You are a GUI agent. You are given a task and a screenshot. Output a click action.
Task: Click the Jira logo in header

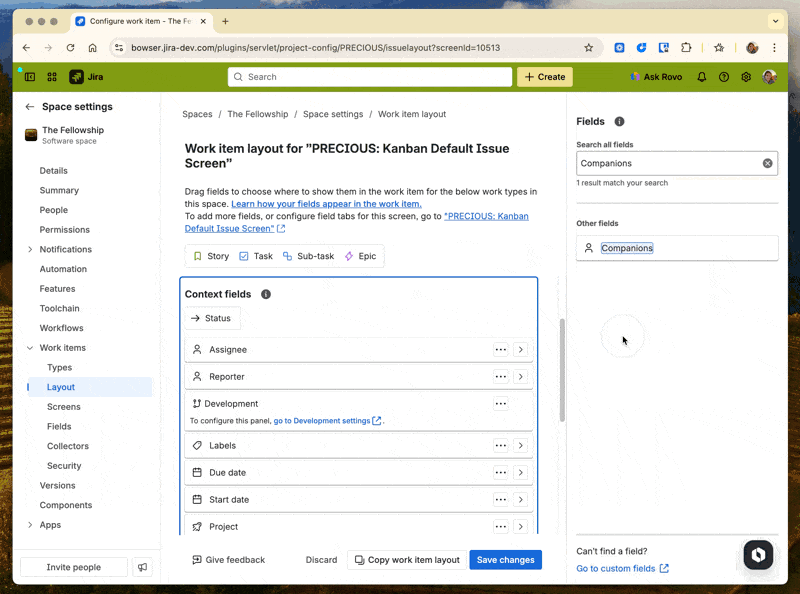pyautogui.click(x=86, y=77)
